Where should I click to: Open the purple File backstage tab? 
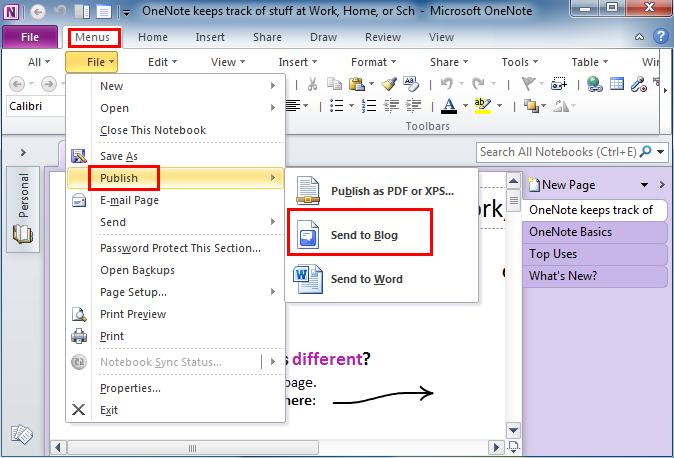coord(30,37)
